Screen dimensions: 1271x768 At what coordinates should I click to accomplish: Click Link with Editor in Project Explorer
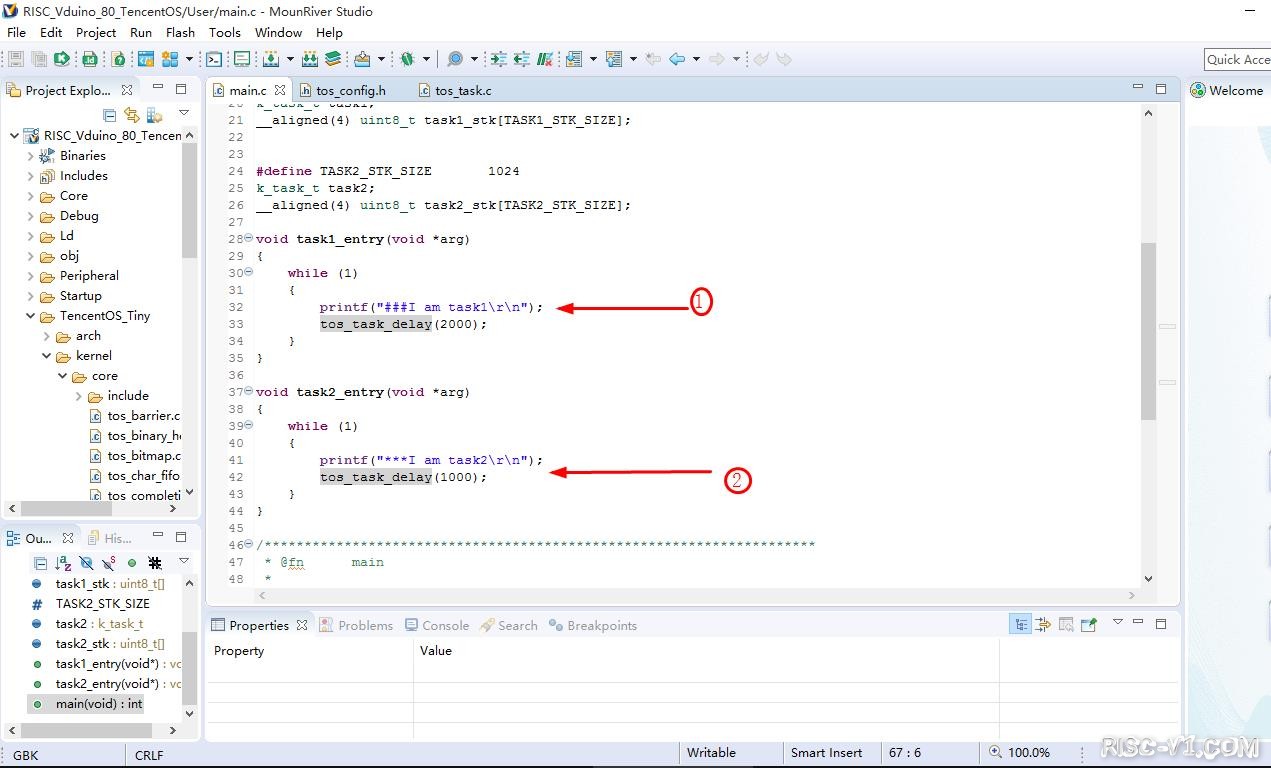pos(131,115)
